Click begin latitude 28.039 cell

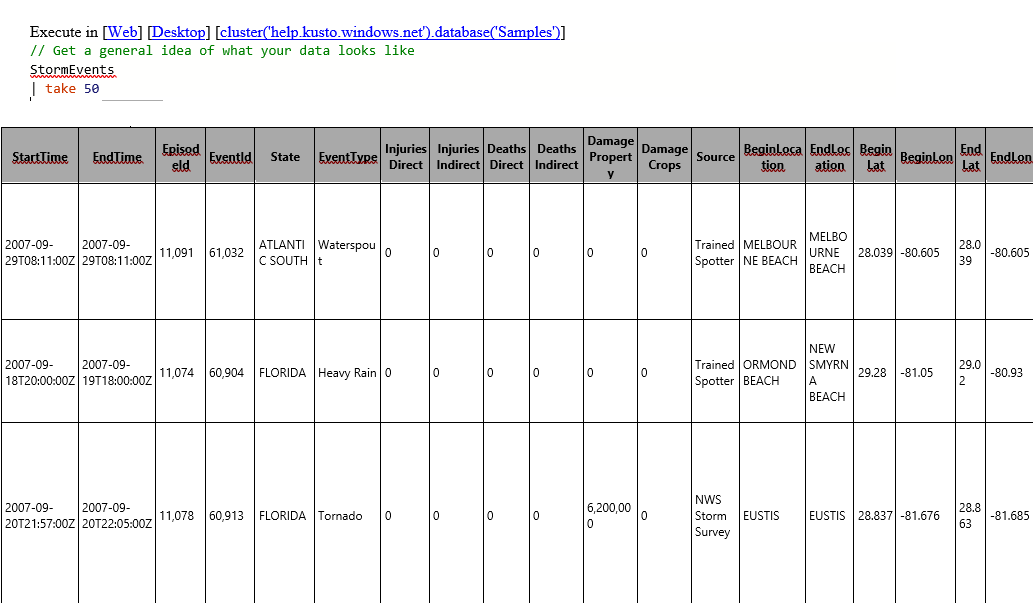point(875,252)
